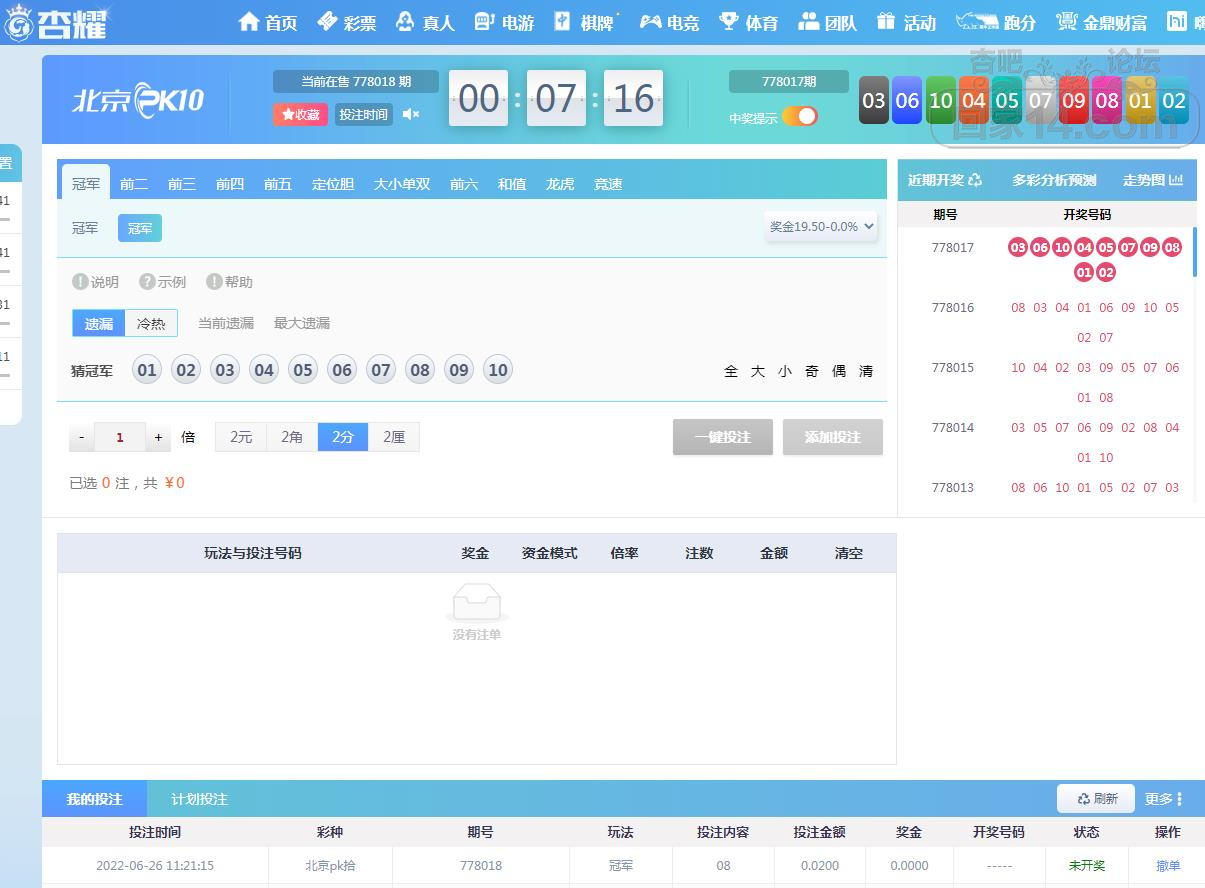Image resolution: width=1205 pixels, height=888 pixels.
Task: Click the 撤单 cancel order link
Action: pyautogui.click(x=1167, y=866)
